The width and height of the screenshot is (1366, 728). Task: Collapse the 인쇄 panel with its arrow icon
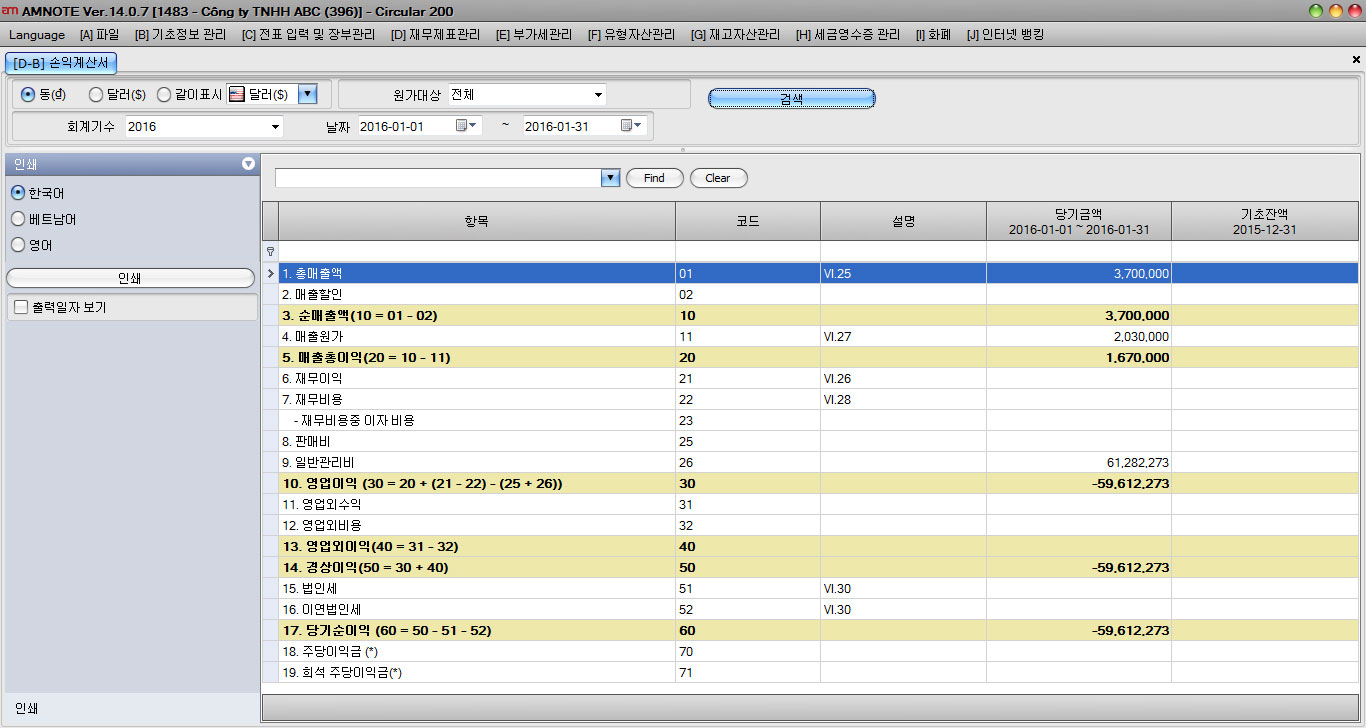pyautogui.click(x=248, y=164)
